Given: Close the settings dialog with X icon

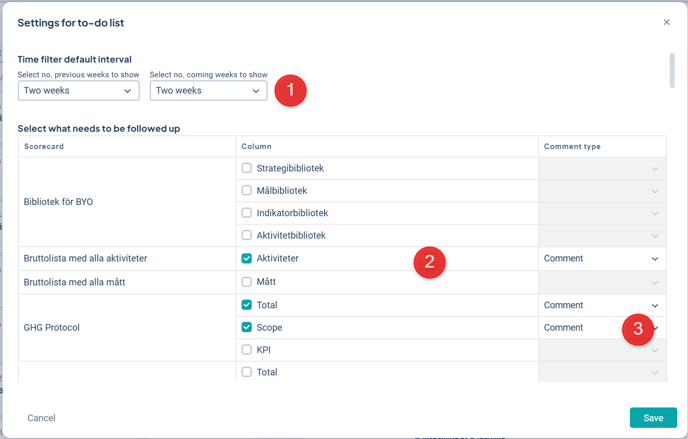Looking at the screenshot, I should point(667,22).
